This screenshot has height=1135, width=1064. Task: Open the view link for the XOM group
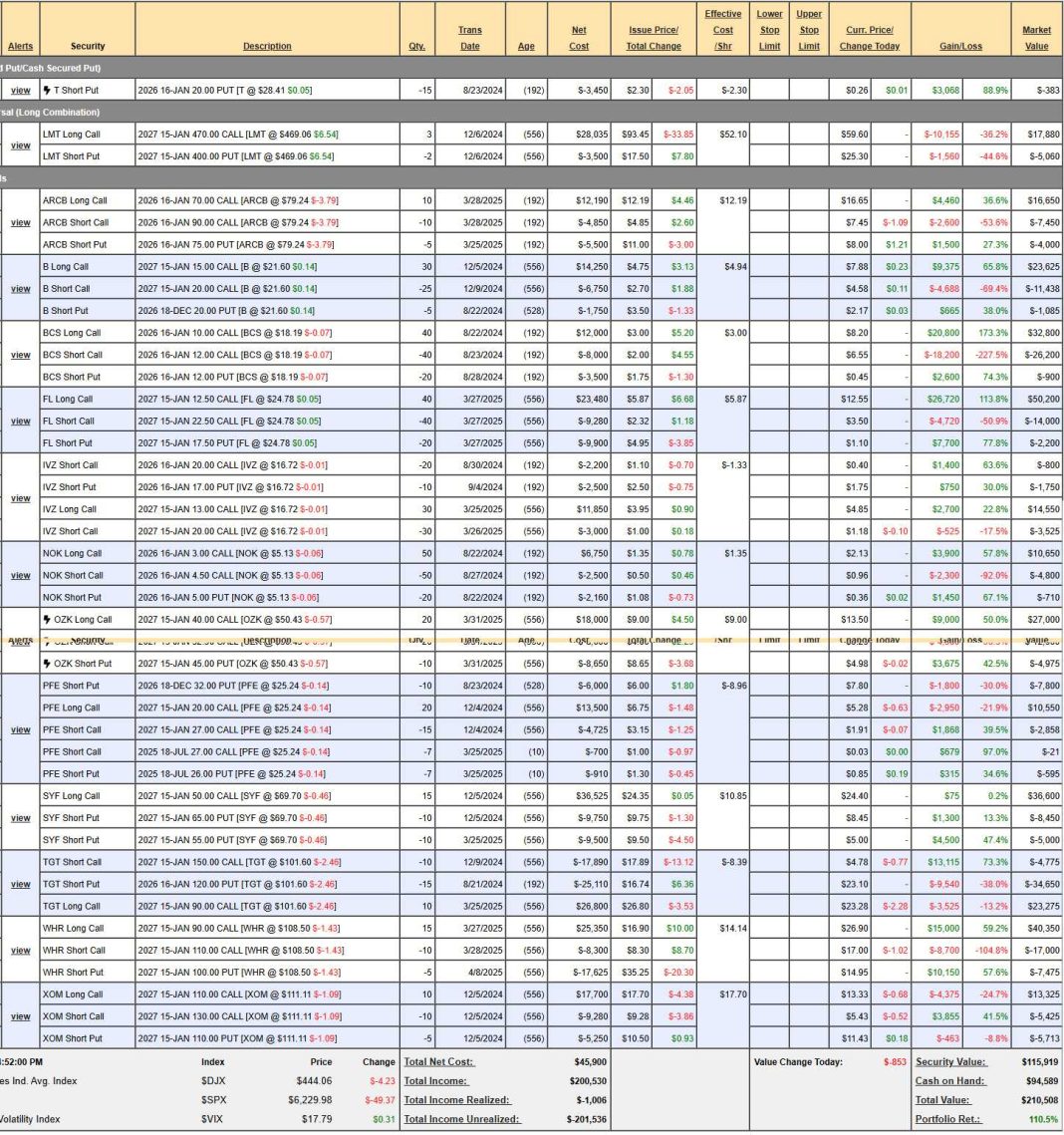coord(20,1016)
